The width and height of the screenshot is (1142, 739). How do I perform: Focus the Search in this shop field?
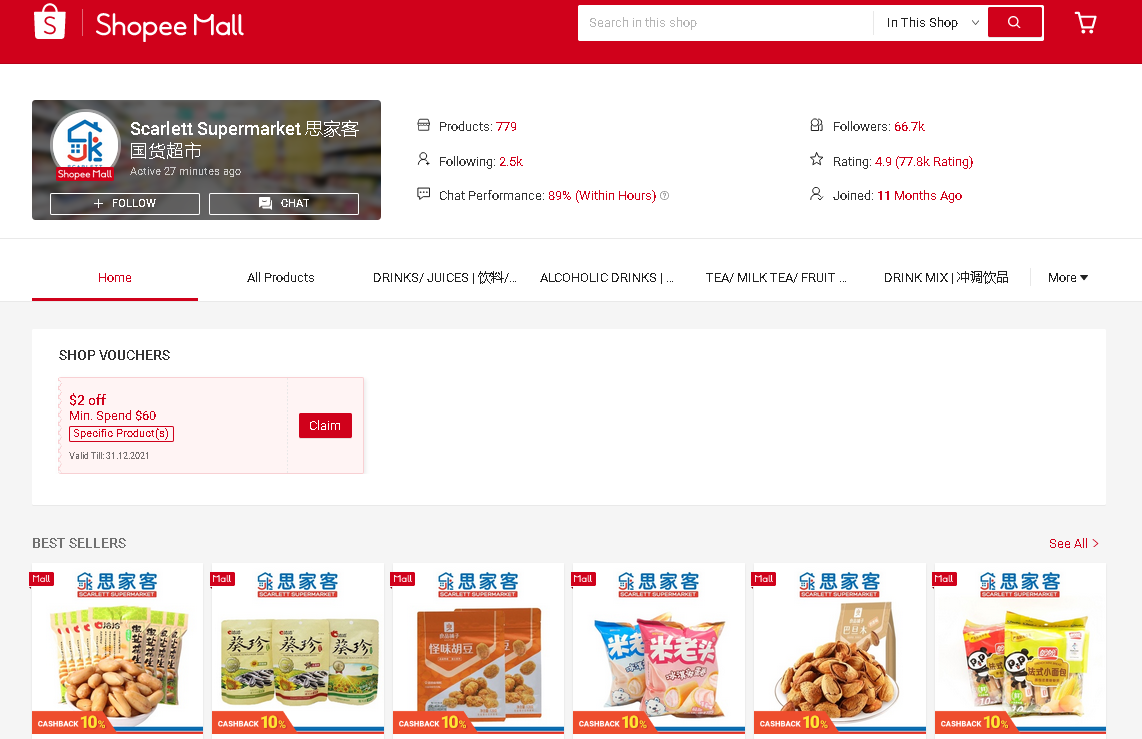coord(725,23)
